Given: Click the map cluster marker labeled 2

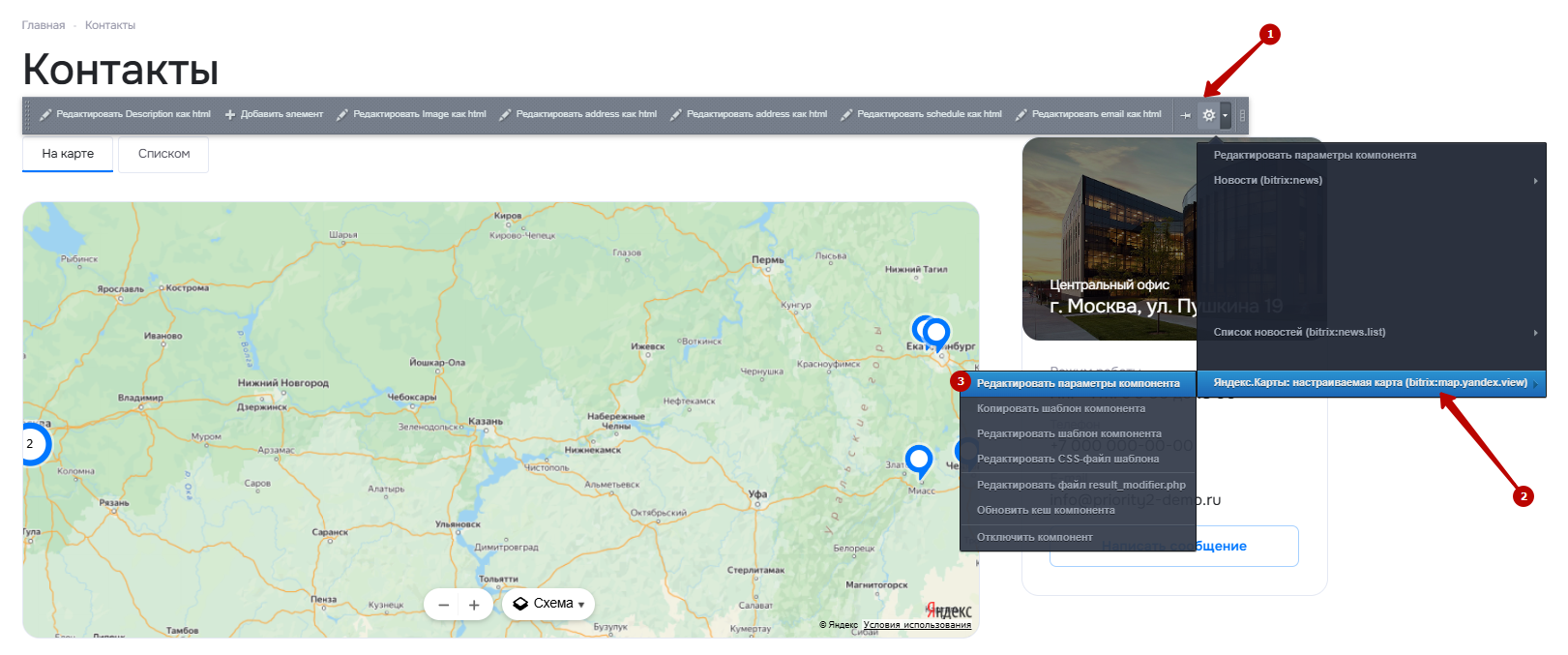Looking at the screenshot, I should (32, 444).
